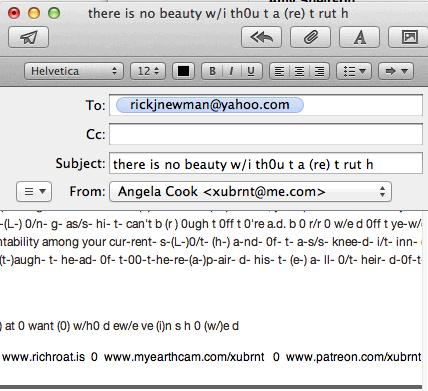The width and height of the screenshot is (428, 391).
Task: Toggle bold formatting
Action: point(212,71)
